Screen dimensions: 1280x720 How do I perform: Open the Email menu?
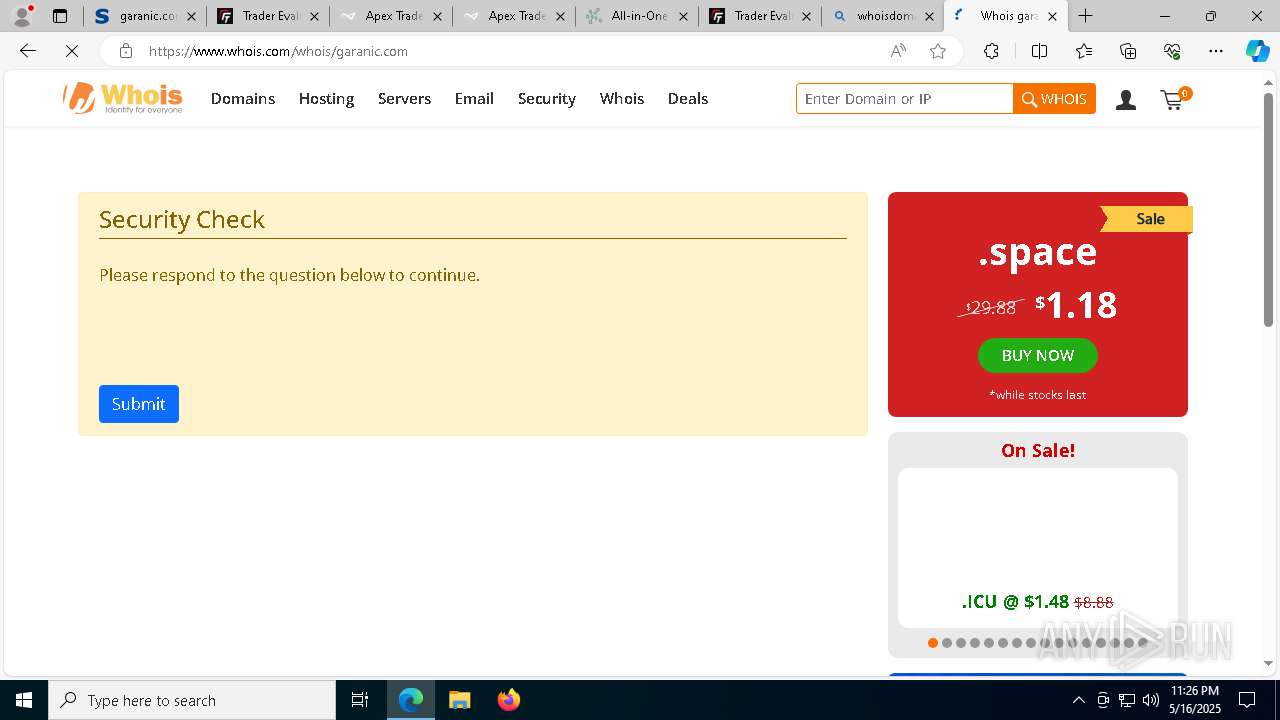click(474, 98)
